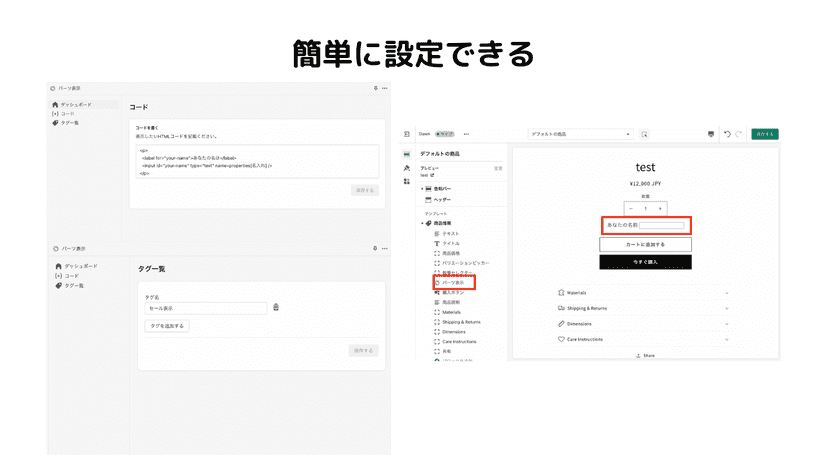Open the app embeds icon in the left rail
828x466 pixels.
(x=407, y=181)
